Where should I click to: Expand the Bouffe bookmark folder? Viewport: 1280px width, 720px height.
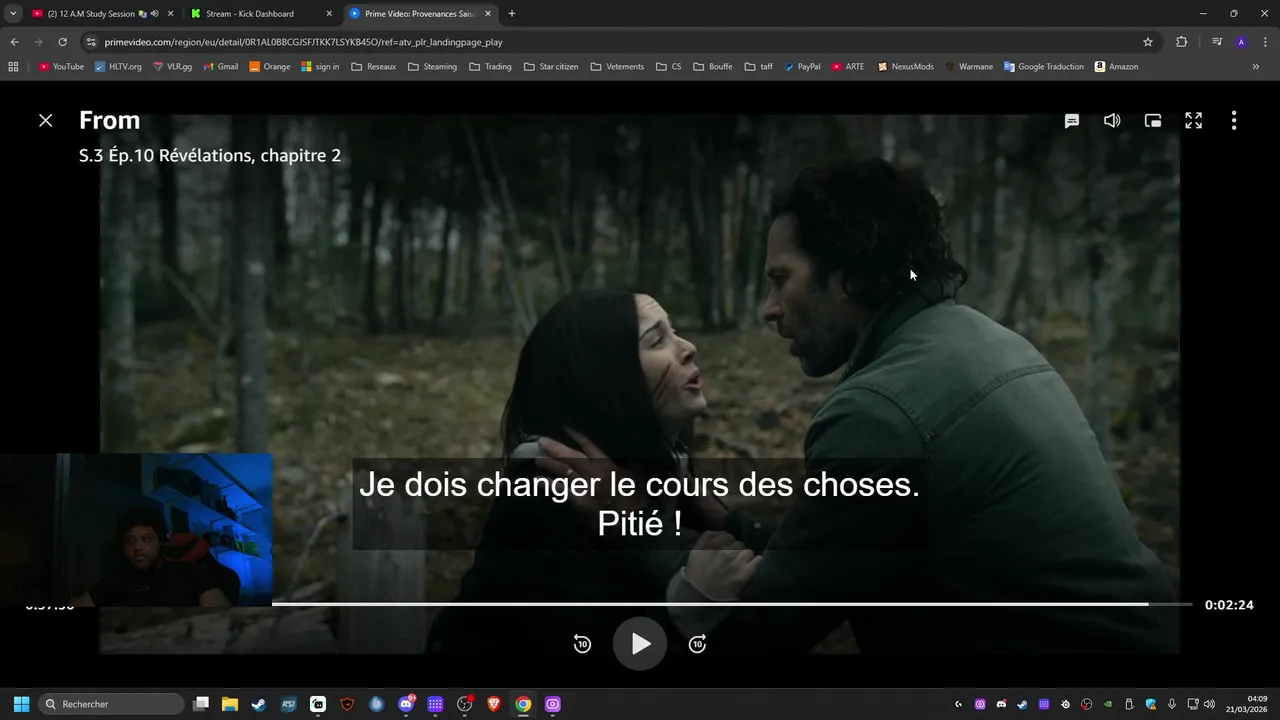tap(713, 67)
